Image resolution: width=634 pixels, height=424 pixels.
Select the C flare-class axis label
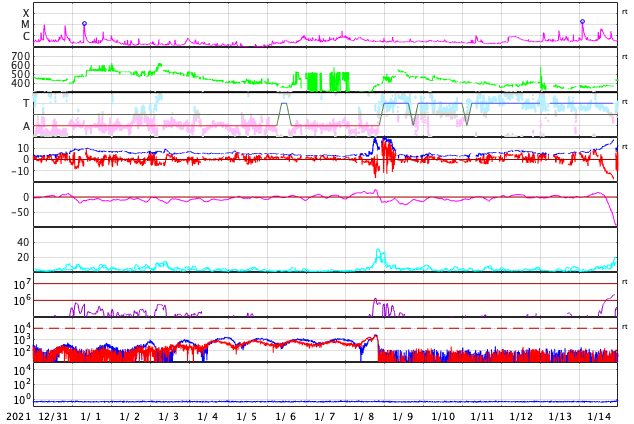tap(26, 36)
